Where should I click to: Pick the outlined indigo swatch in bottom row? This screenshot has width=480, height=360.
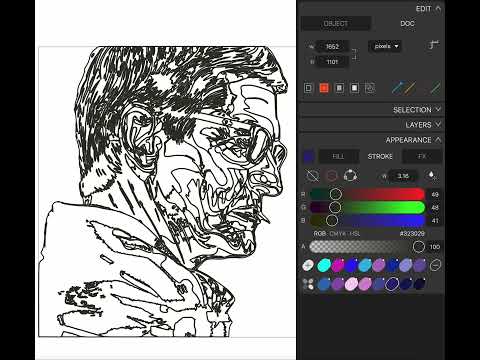(392, 284)
